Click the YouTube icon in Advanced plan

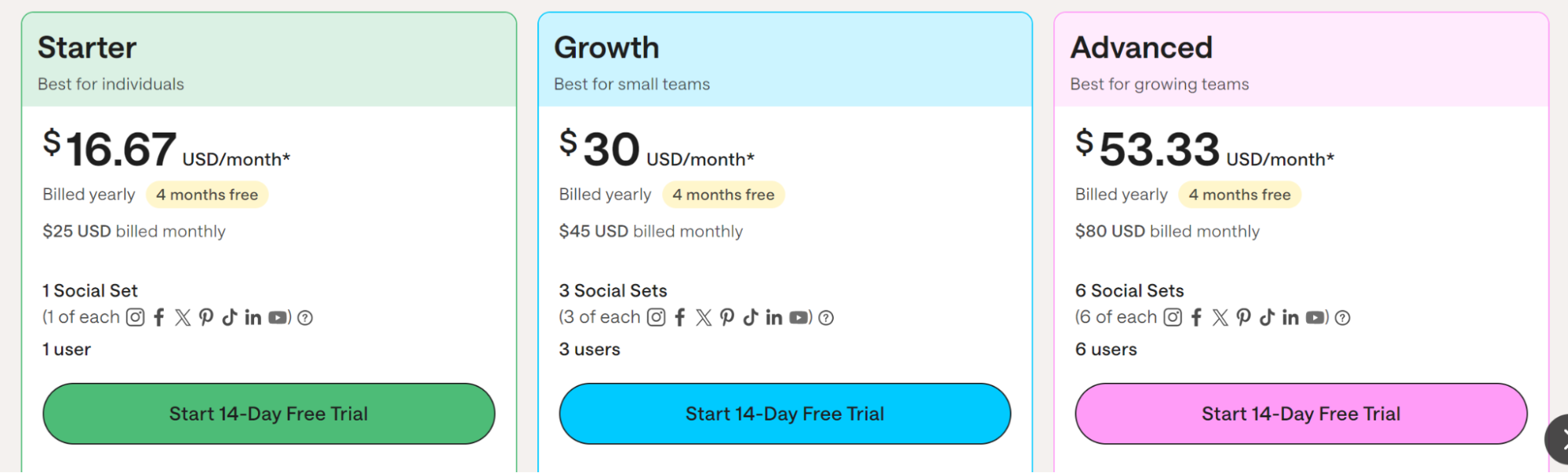(1315, 318)
